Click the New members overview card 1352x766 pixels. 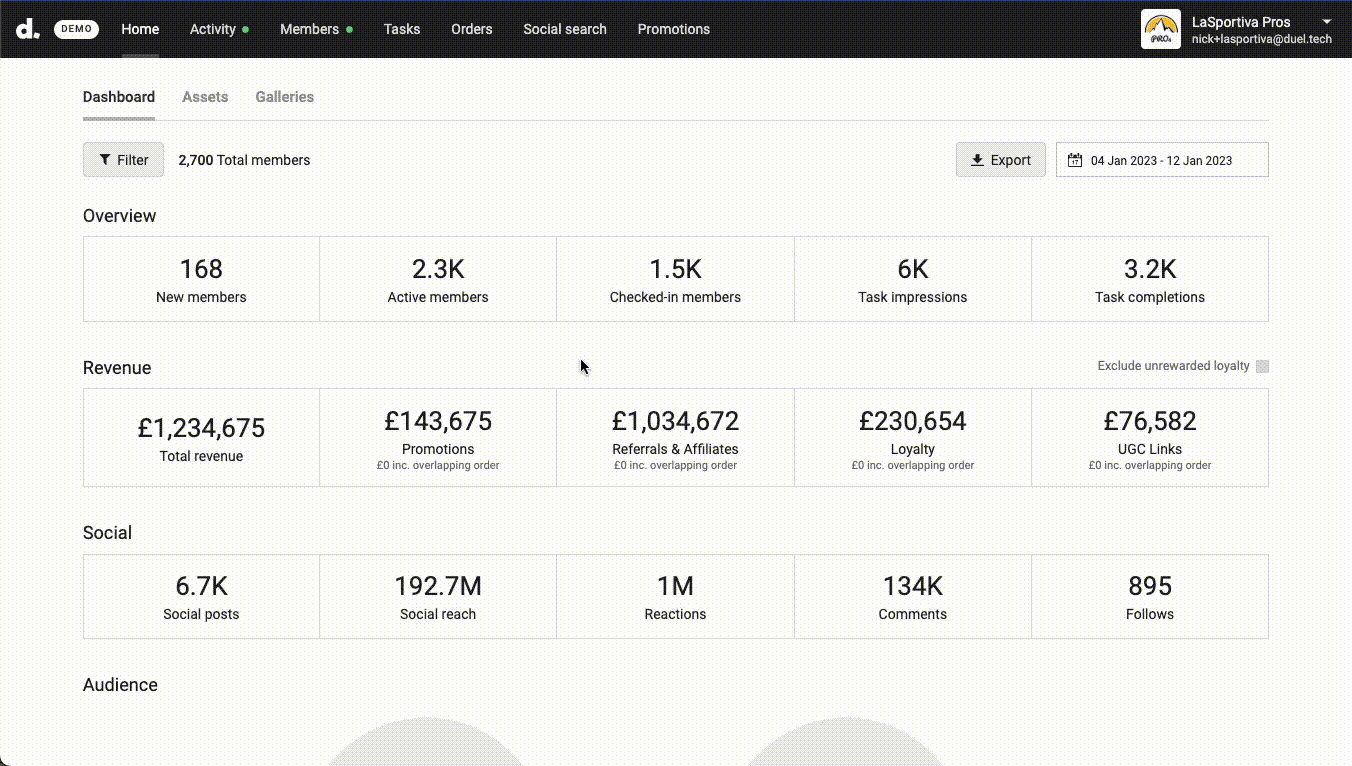(201, 279)
